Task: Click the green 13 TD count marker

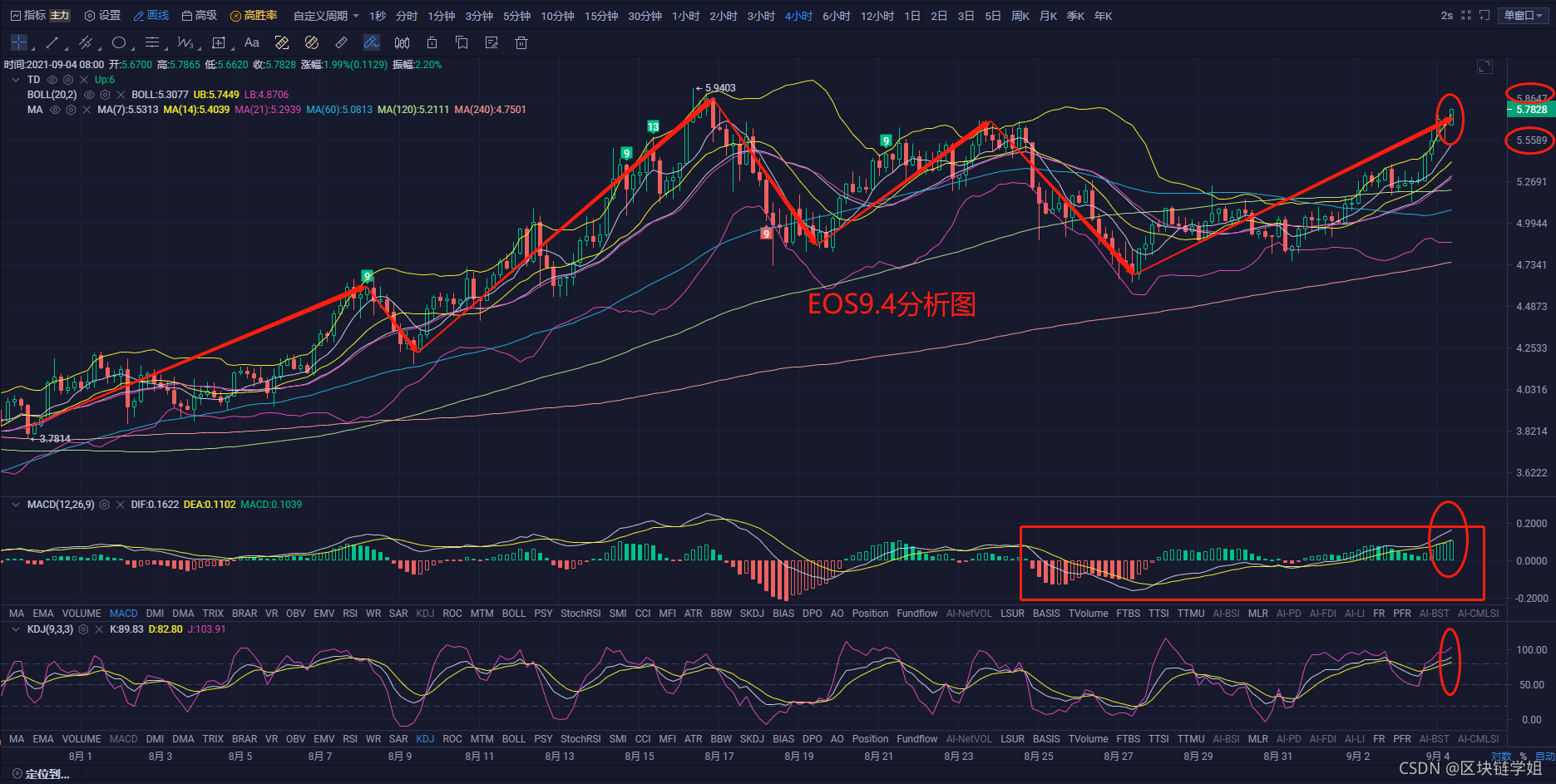Action: [654, 126]
